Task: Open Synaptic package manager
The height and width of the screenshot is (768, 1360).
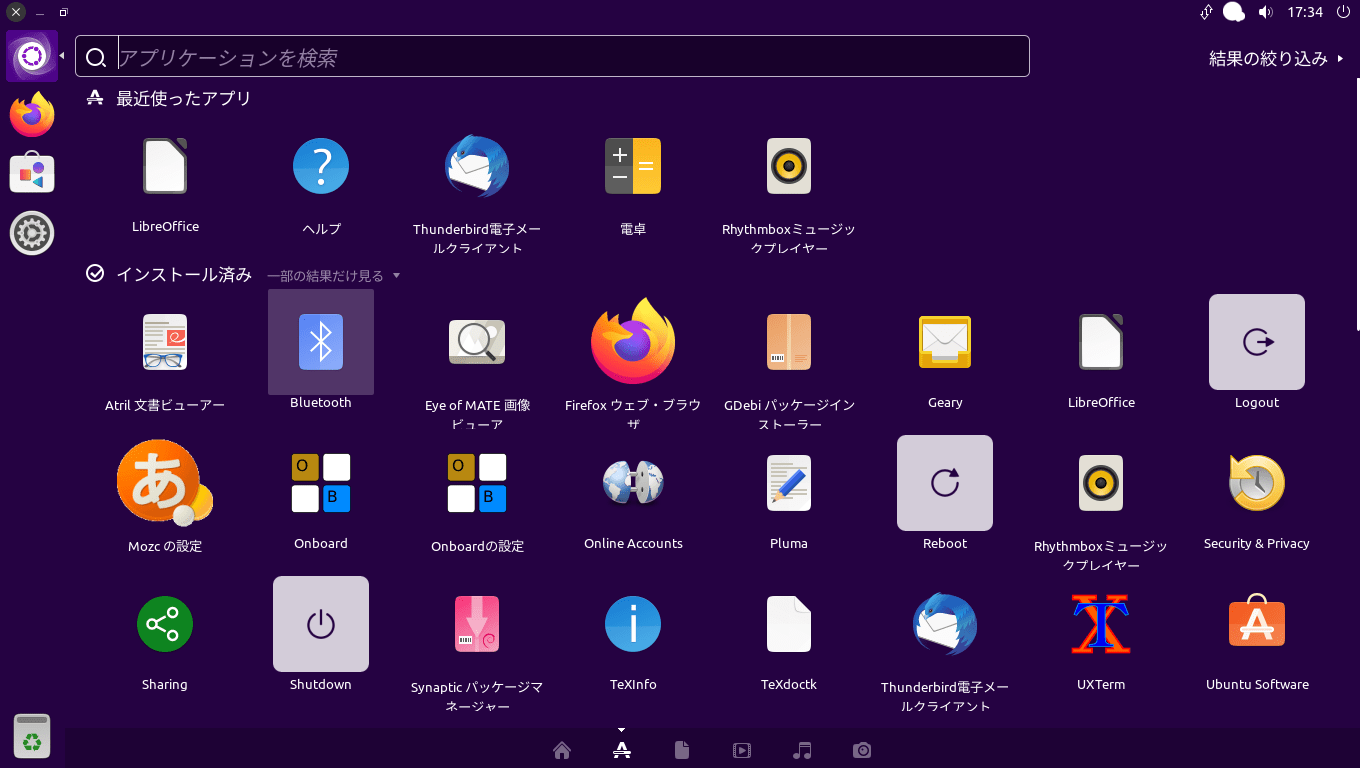Action: point(477,624)
